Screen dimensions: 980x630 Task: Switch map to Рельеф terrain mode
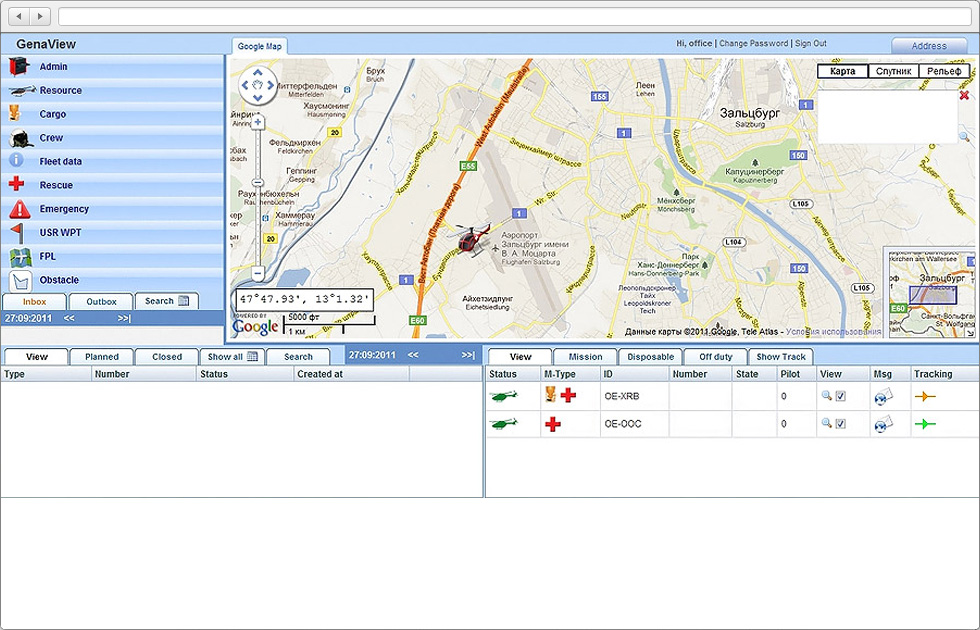point(944,71)
